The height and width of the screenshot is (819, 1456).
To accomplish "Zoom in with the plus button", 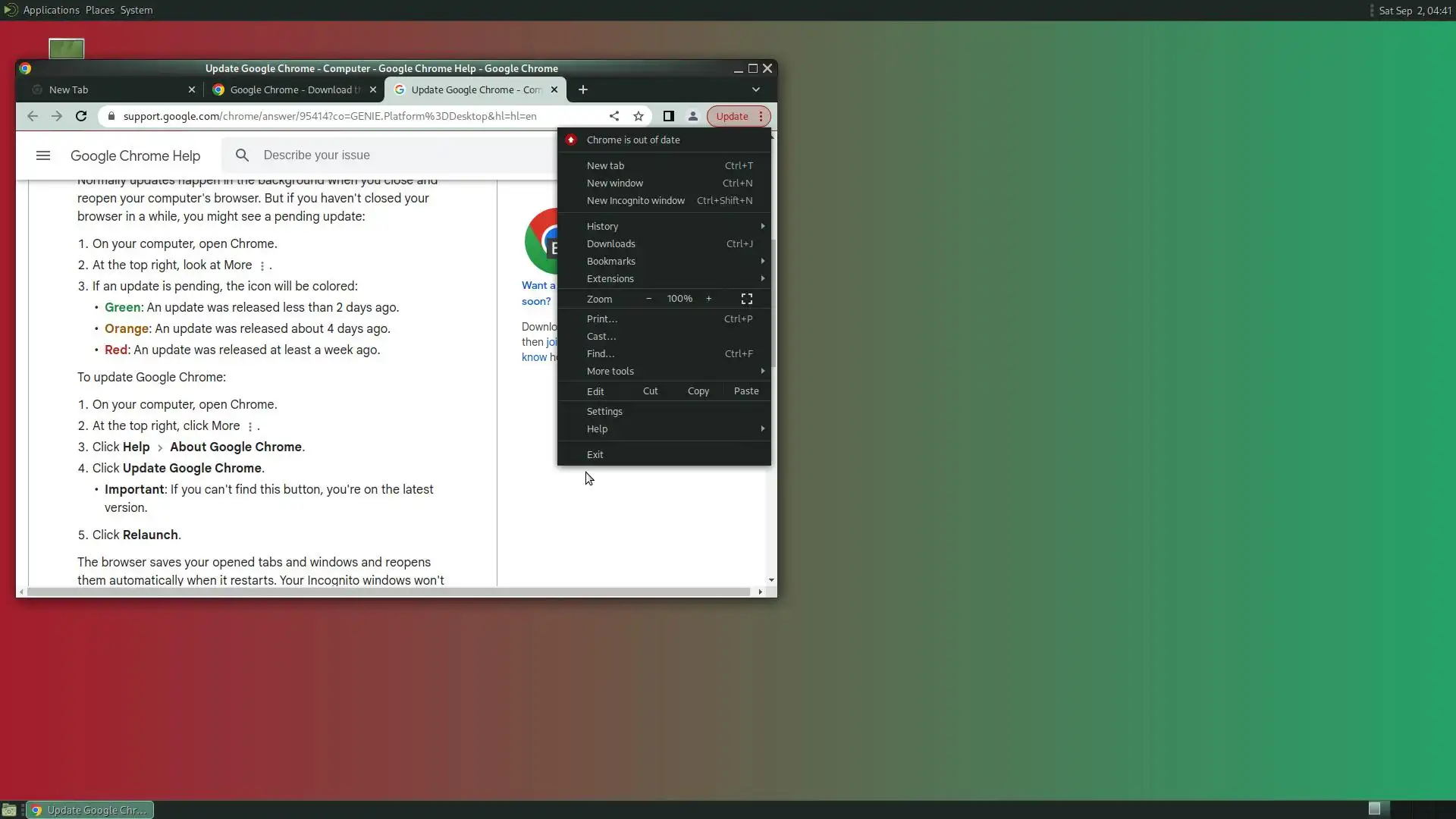I will coord(709,299).
